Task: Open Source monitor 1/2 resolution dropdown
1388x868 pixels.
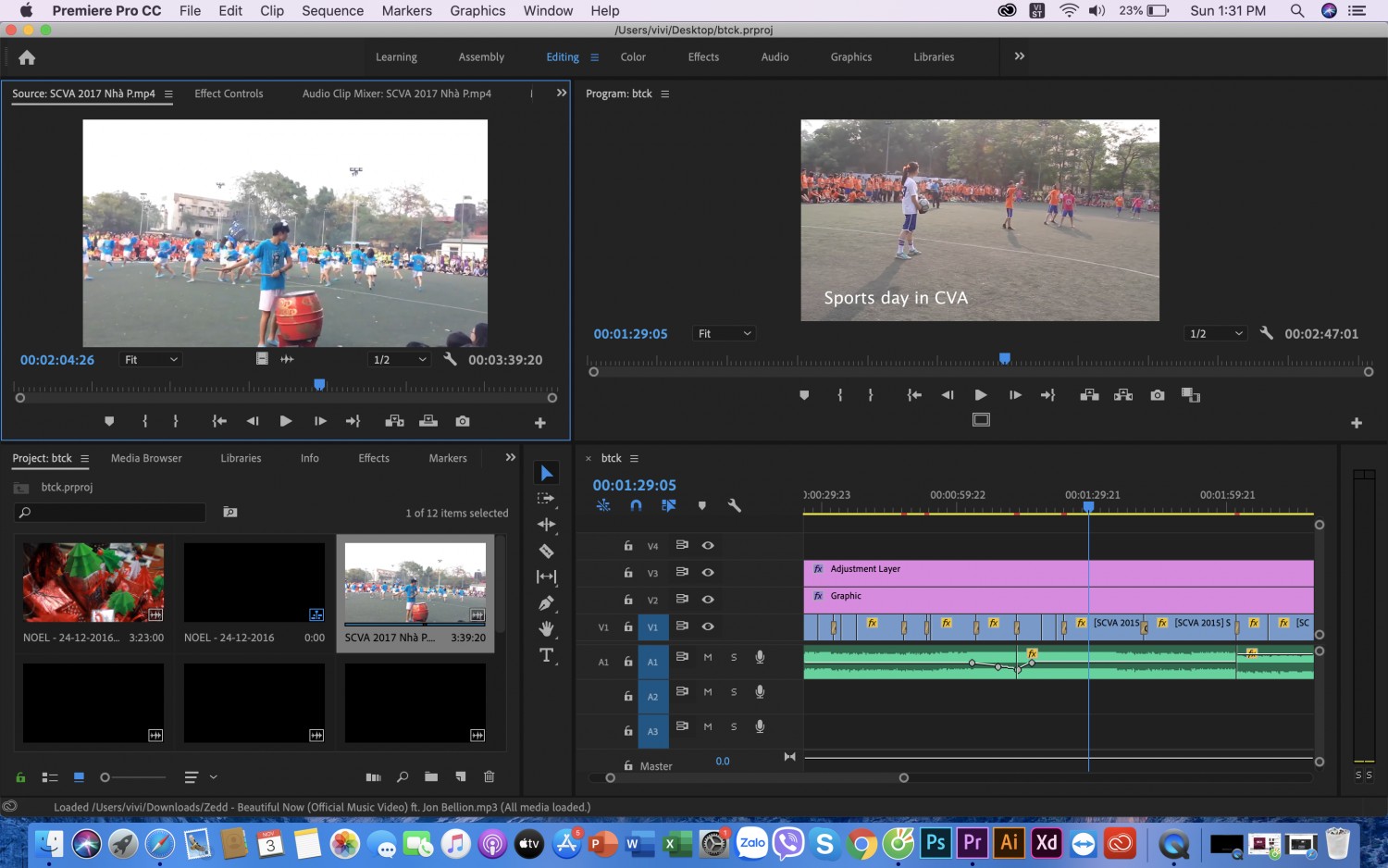Action: click(x=400, y=359)
